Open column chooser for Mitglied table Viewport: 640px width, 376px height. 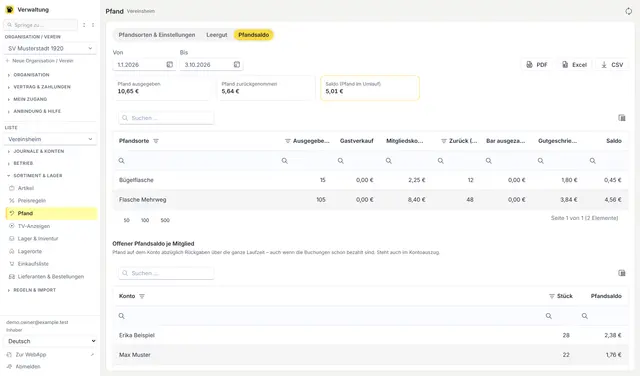click(622, 273)
